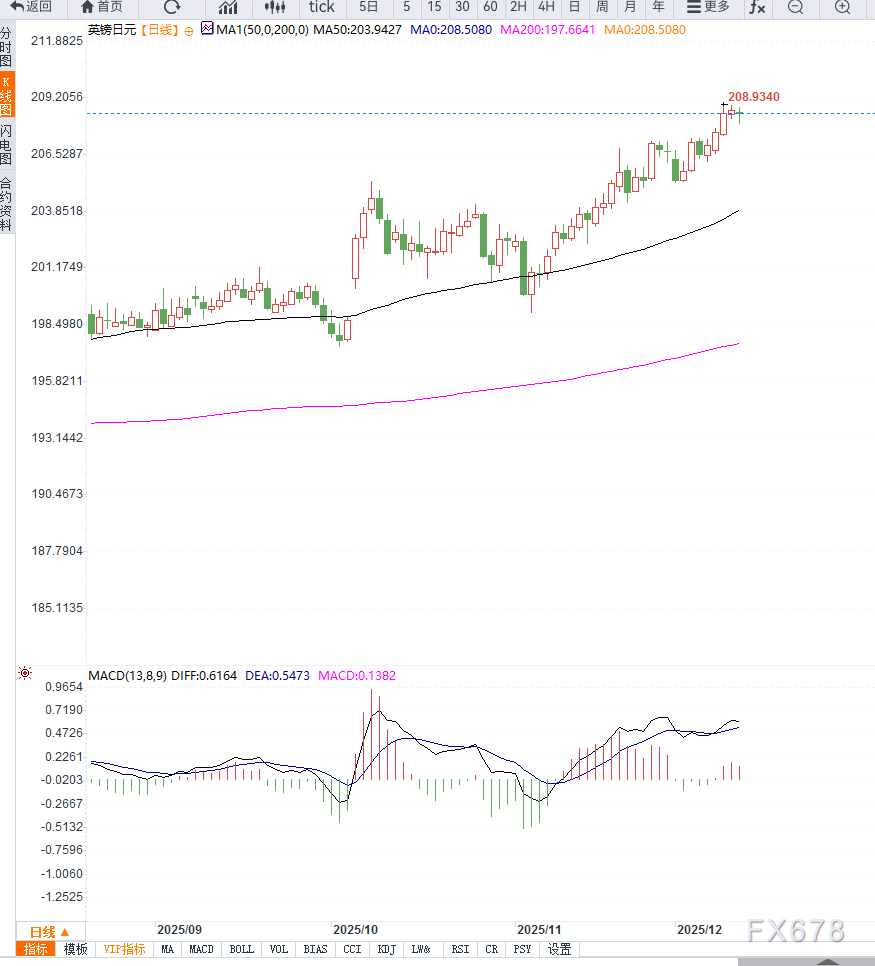Open the fx formula function icon
The width and height of the screenshot is (875, 966).
coord(757,7)
